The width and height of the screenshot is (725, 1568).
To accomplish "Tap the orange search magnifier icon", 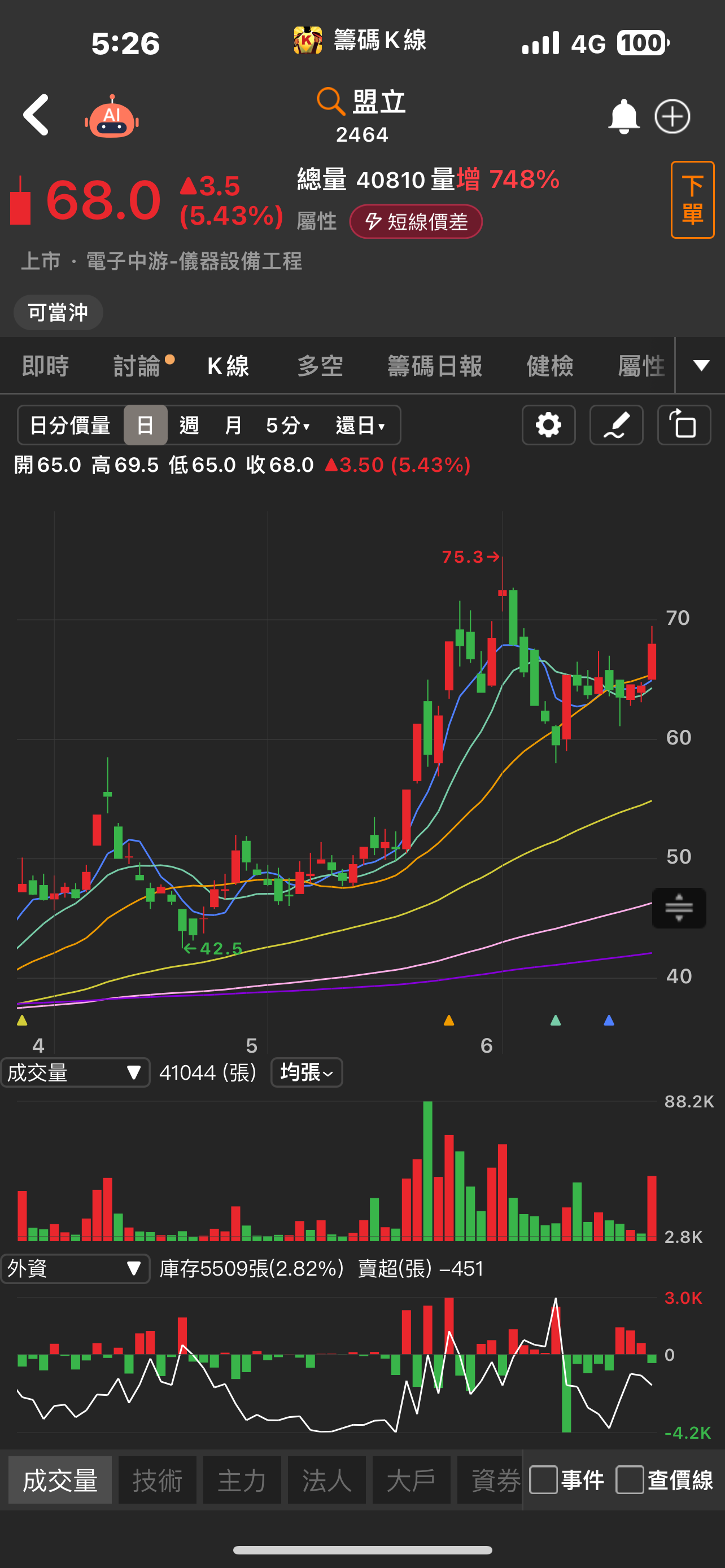I will [x=330, y=101].
